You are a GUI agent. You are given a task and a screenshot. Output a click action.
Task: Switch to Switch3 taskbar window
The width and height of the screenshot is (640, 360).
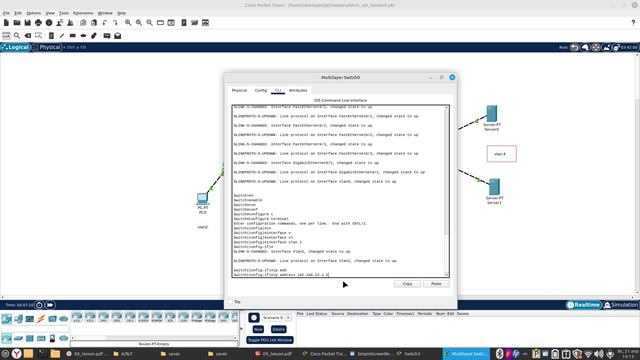[409, 354]
